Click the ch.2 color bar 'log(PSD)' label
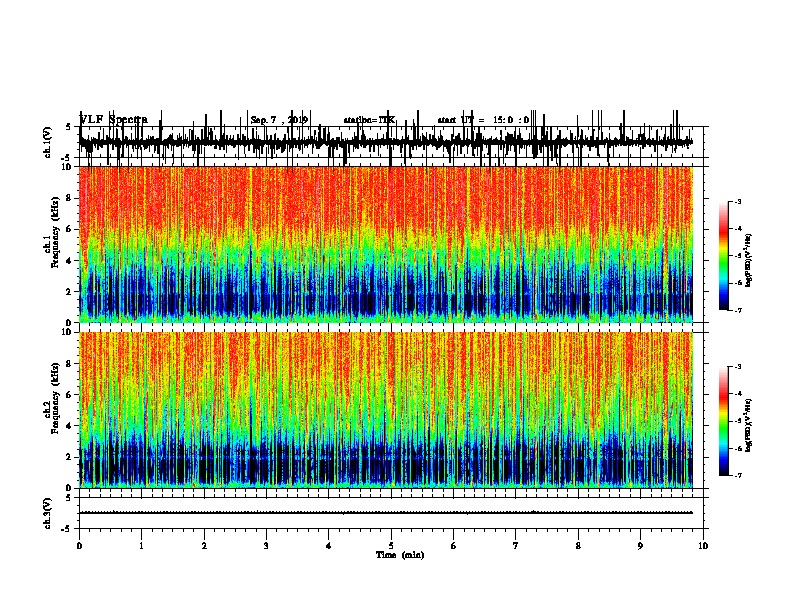 coord(748,425)
